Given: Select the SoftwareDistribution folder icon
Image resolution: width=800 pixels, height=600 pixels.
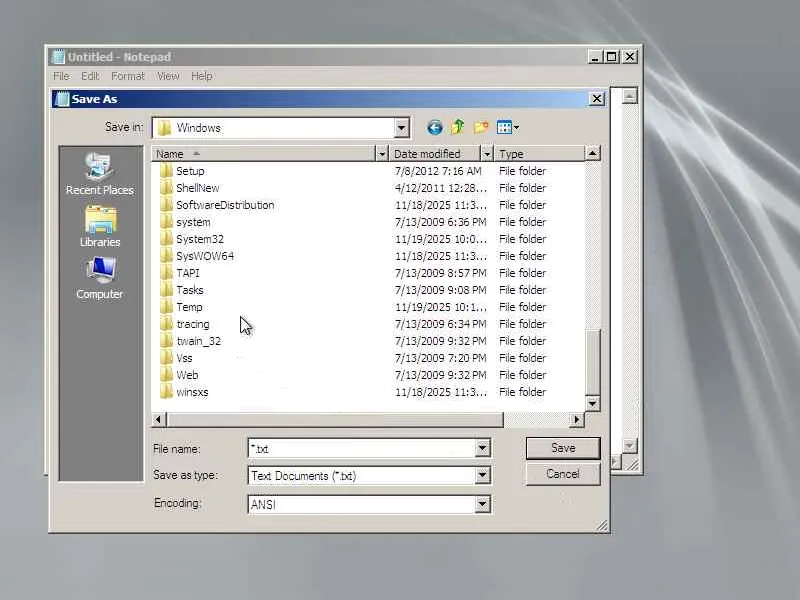Looking at the screenshot, I should [166, 205].
